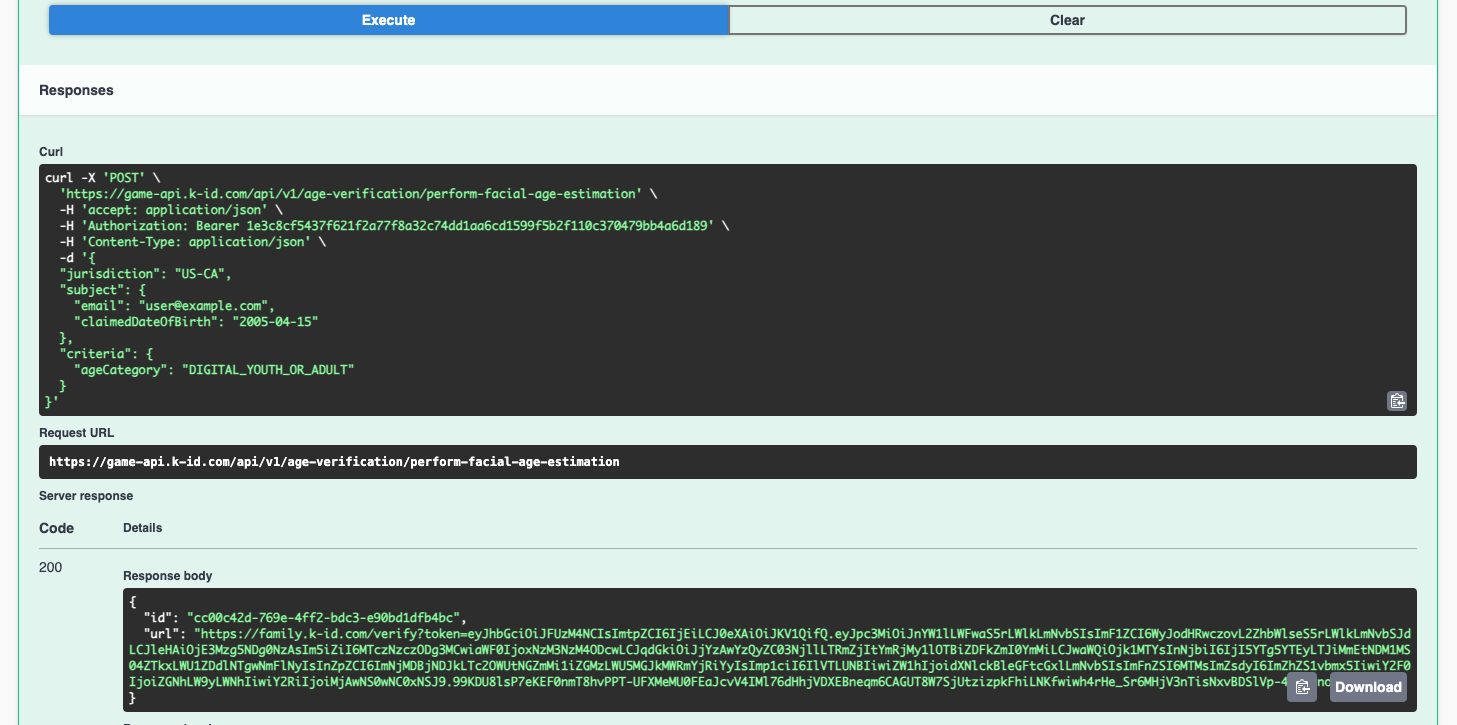Click the Response body label
The image size is (1457, 725).
click(x=167, y=576)
